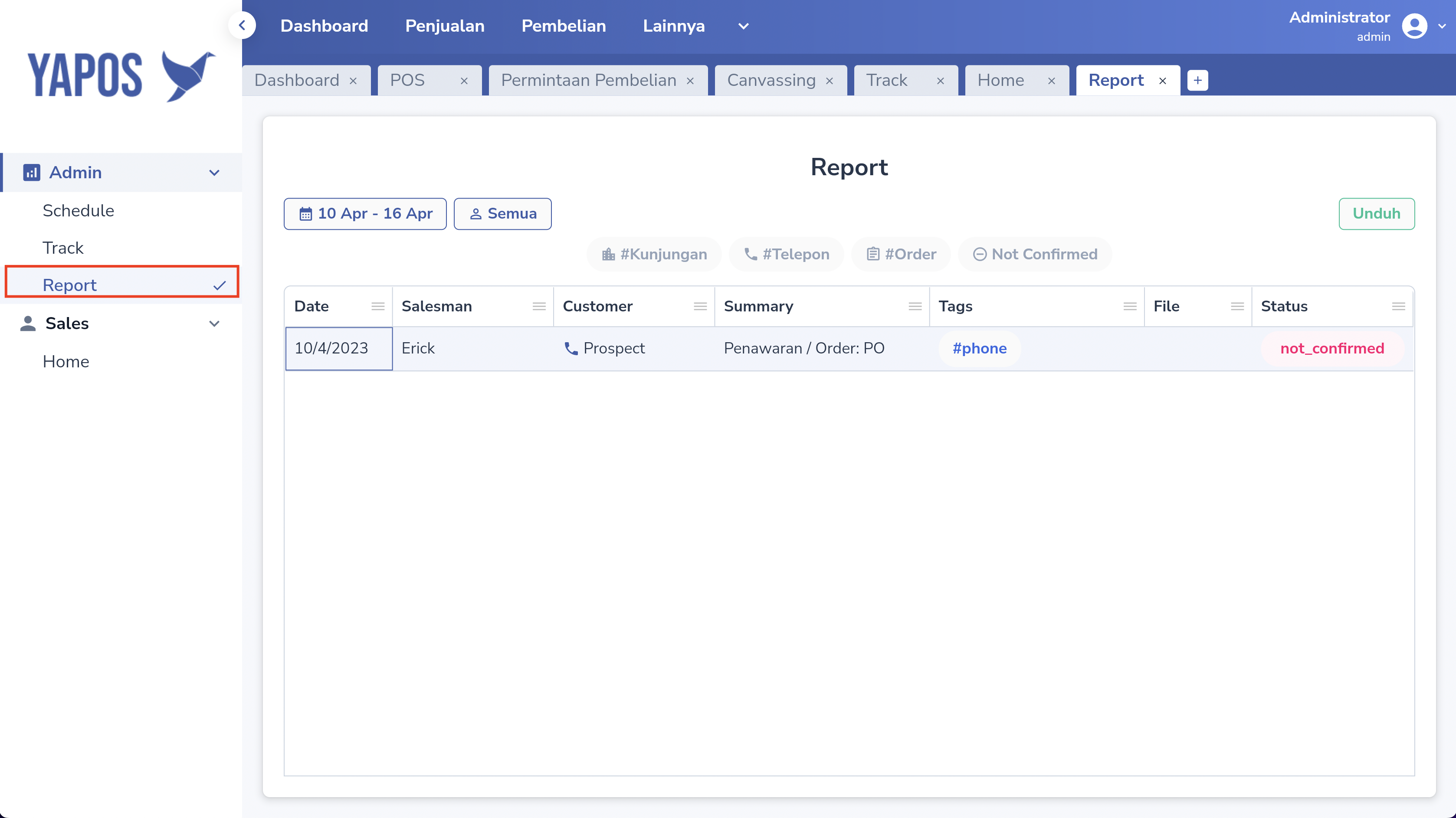Toggle the #Telepon filter chip

pos(786,254)
